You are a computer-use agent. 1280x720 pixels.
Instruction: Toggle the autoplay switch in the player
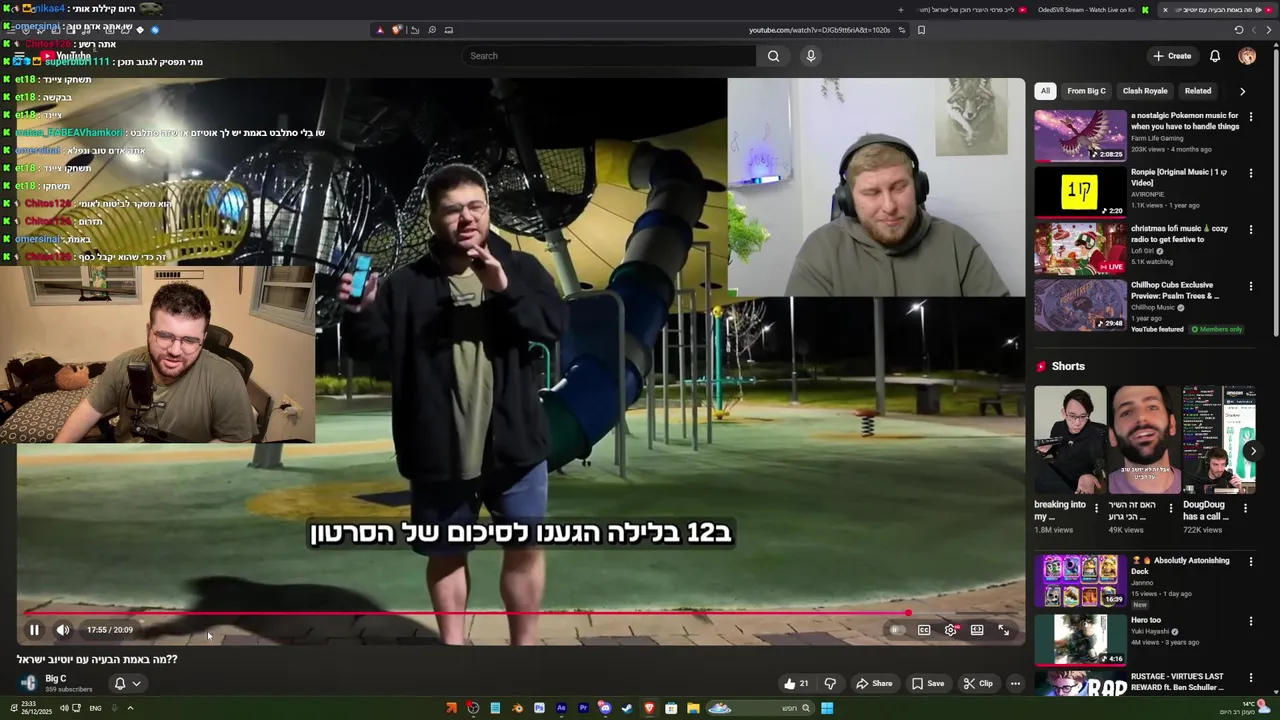pos(897,630)
